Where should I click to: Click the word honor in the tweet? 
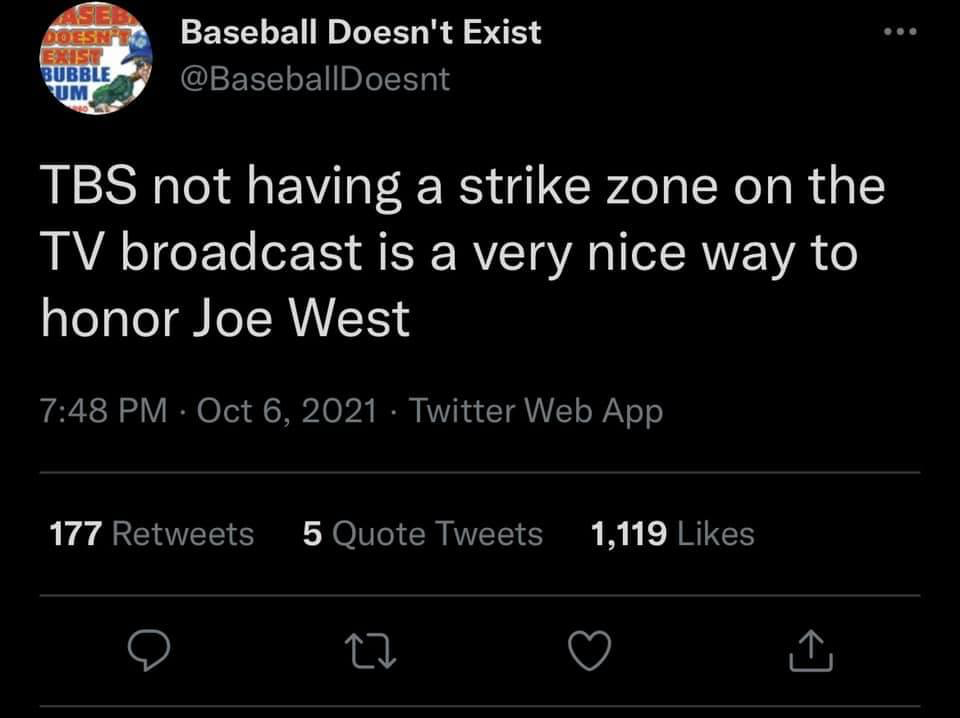click(x=111, y=318)
